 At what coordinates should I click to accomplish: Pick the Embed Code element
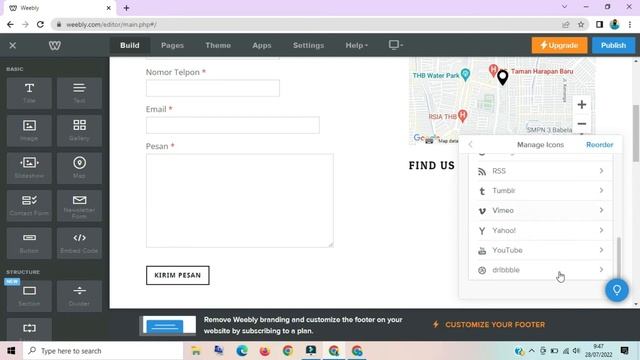[79, 243]
